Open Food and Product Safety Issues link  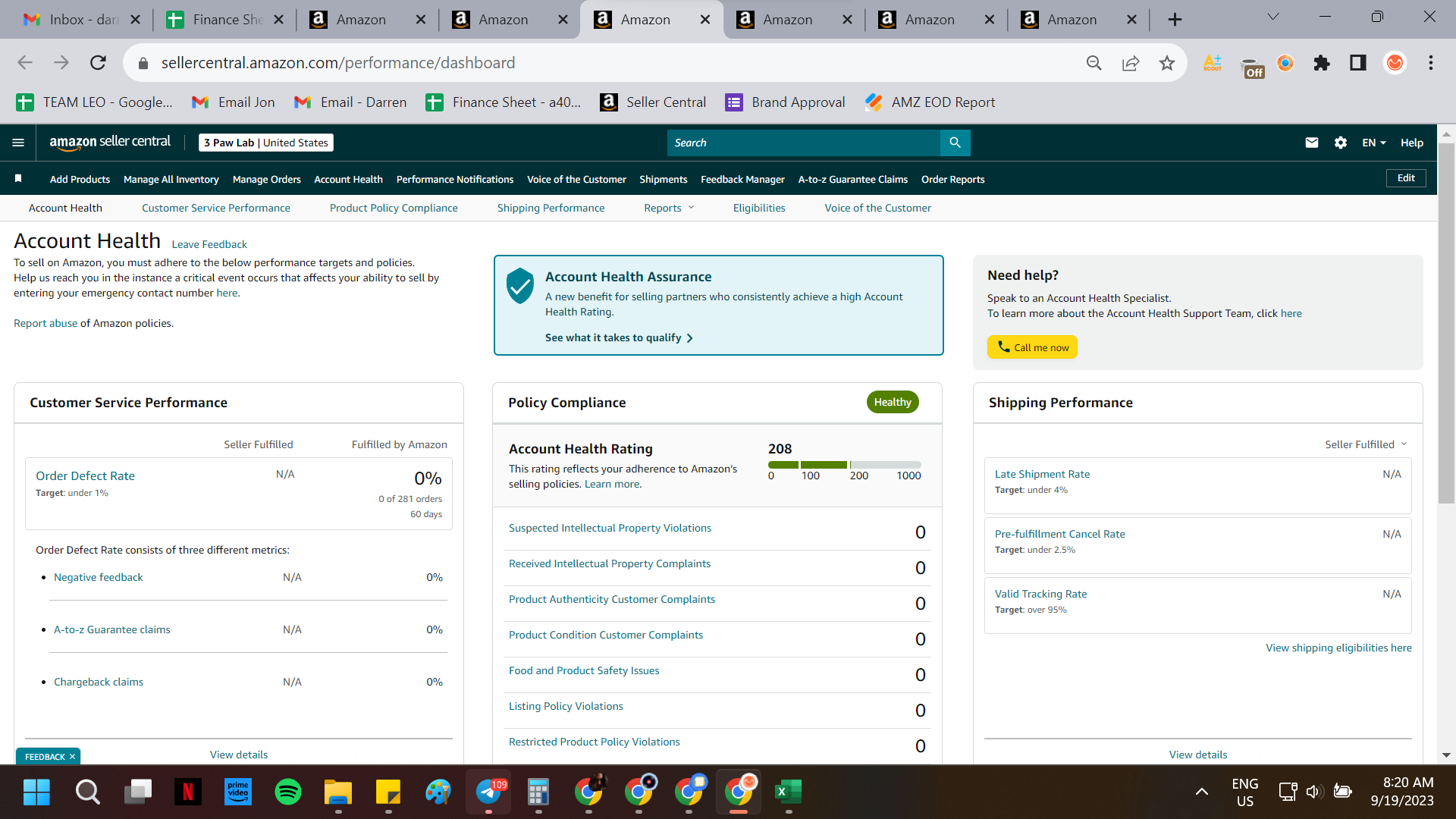(x=584, y=670)
